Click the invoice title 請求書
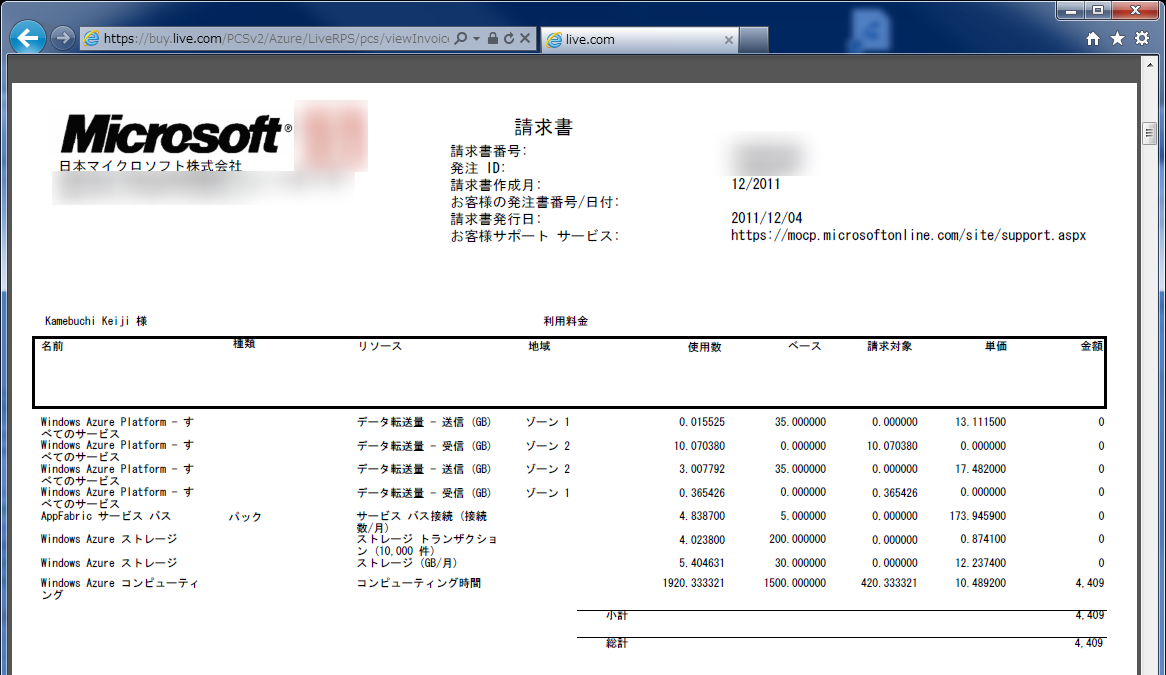This screenshot has width=1166, height=675. point(544,128)
